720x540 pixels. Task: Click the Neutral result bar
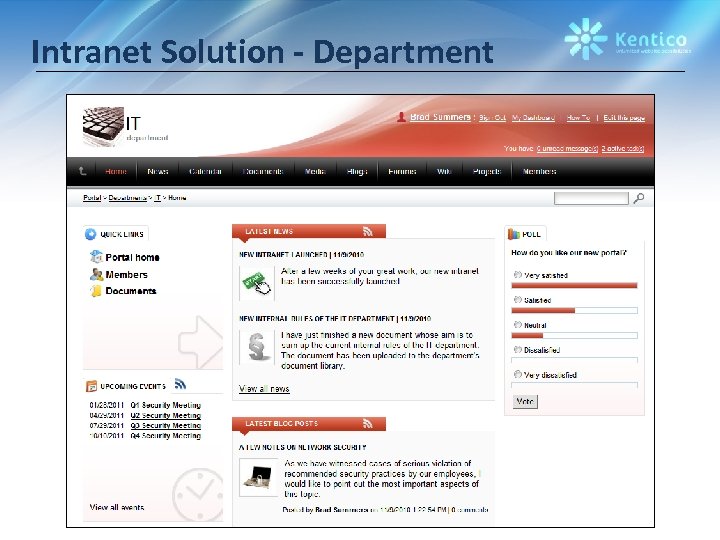point(574,335)
